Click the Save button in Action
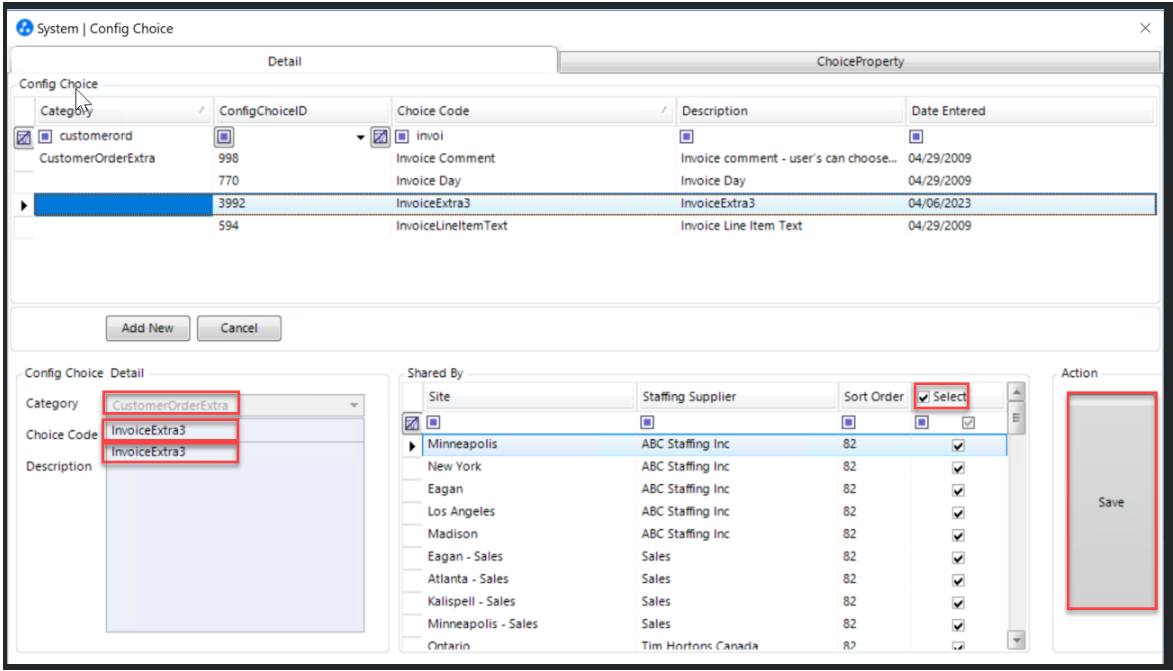This screenshot has width=1173, height=671. (x=1111, y=502)
